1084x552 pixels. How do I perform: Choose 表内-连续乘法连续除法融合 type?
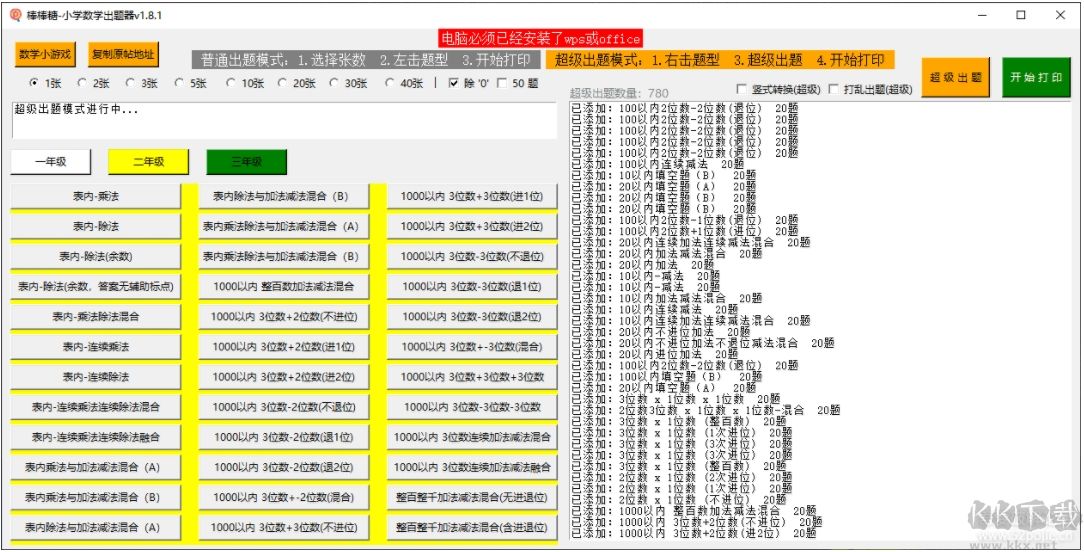click(x=96, y=437)
